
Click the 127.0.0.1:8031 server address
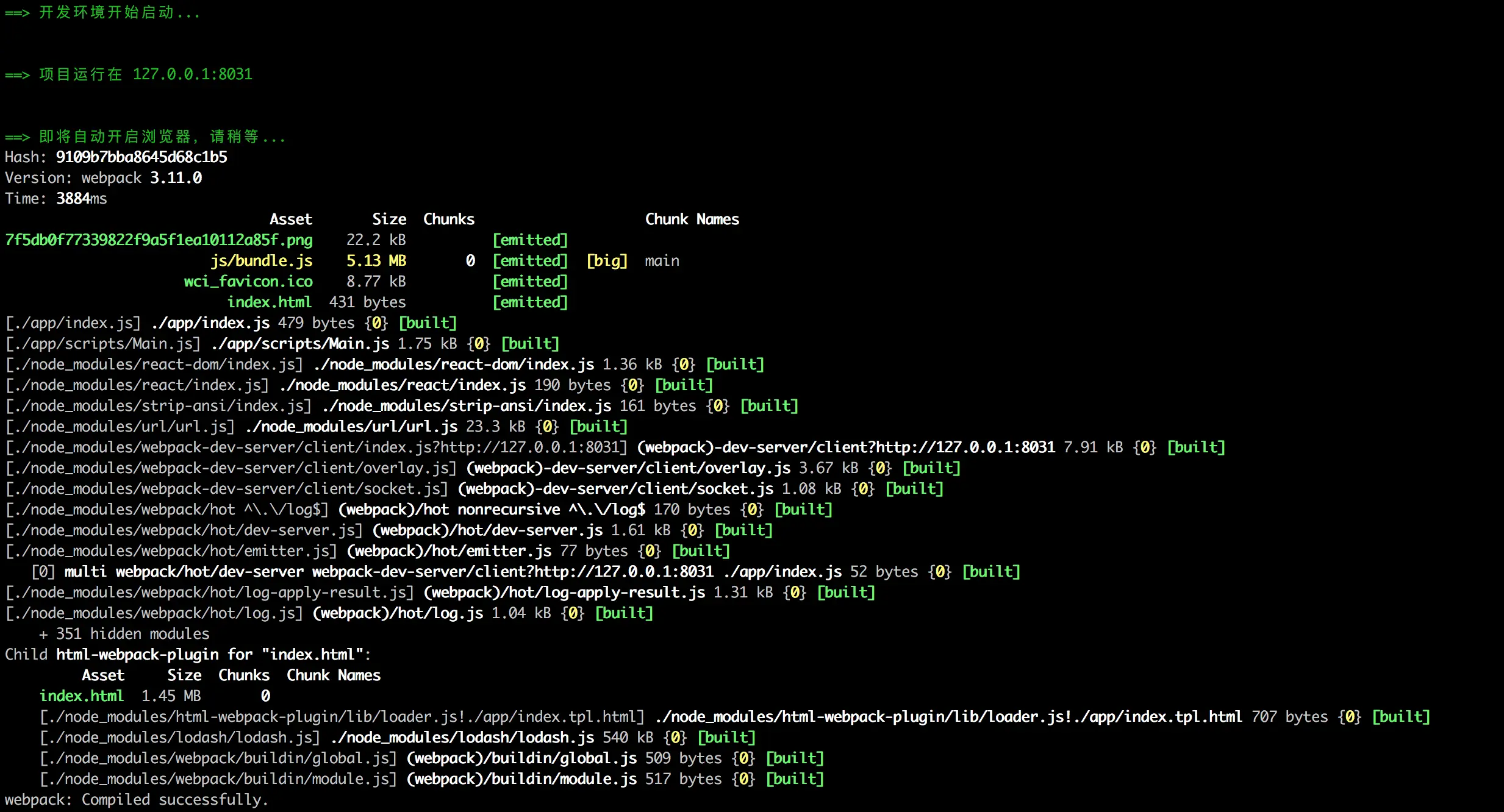coord(192,74)
